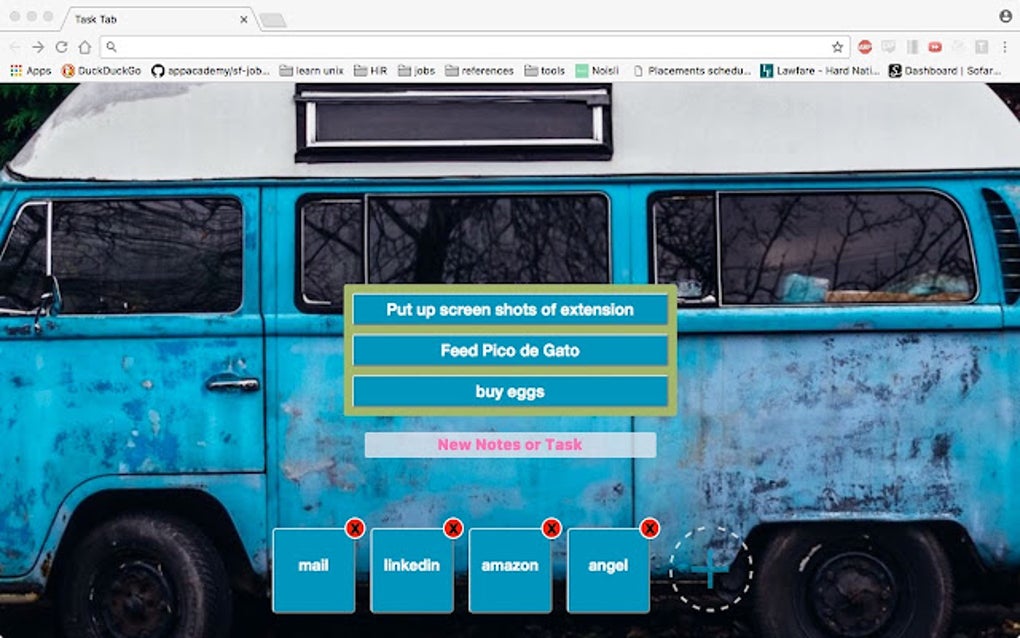Go forward with browser forward arrow
This screenshot has width=1020, height=638.
[x=38, y=47]
